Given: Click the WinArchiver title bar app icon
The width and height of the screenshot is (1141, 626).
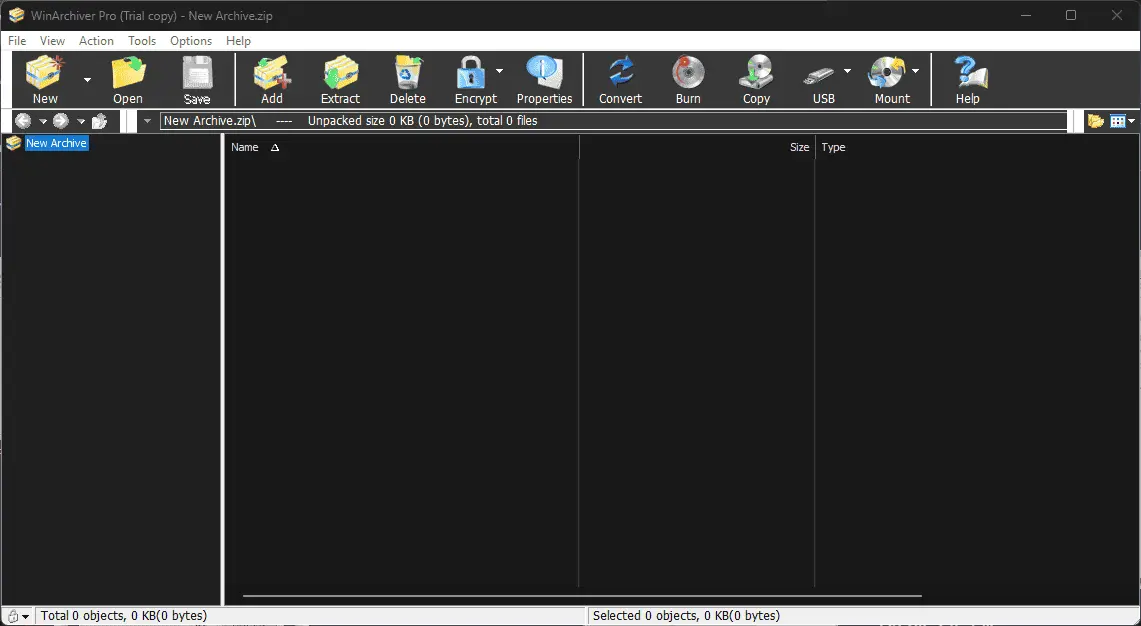Looking at the screenshot, I should (16, 15).
